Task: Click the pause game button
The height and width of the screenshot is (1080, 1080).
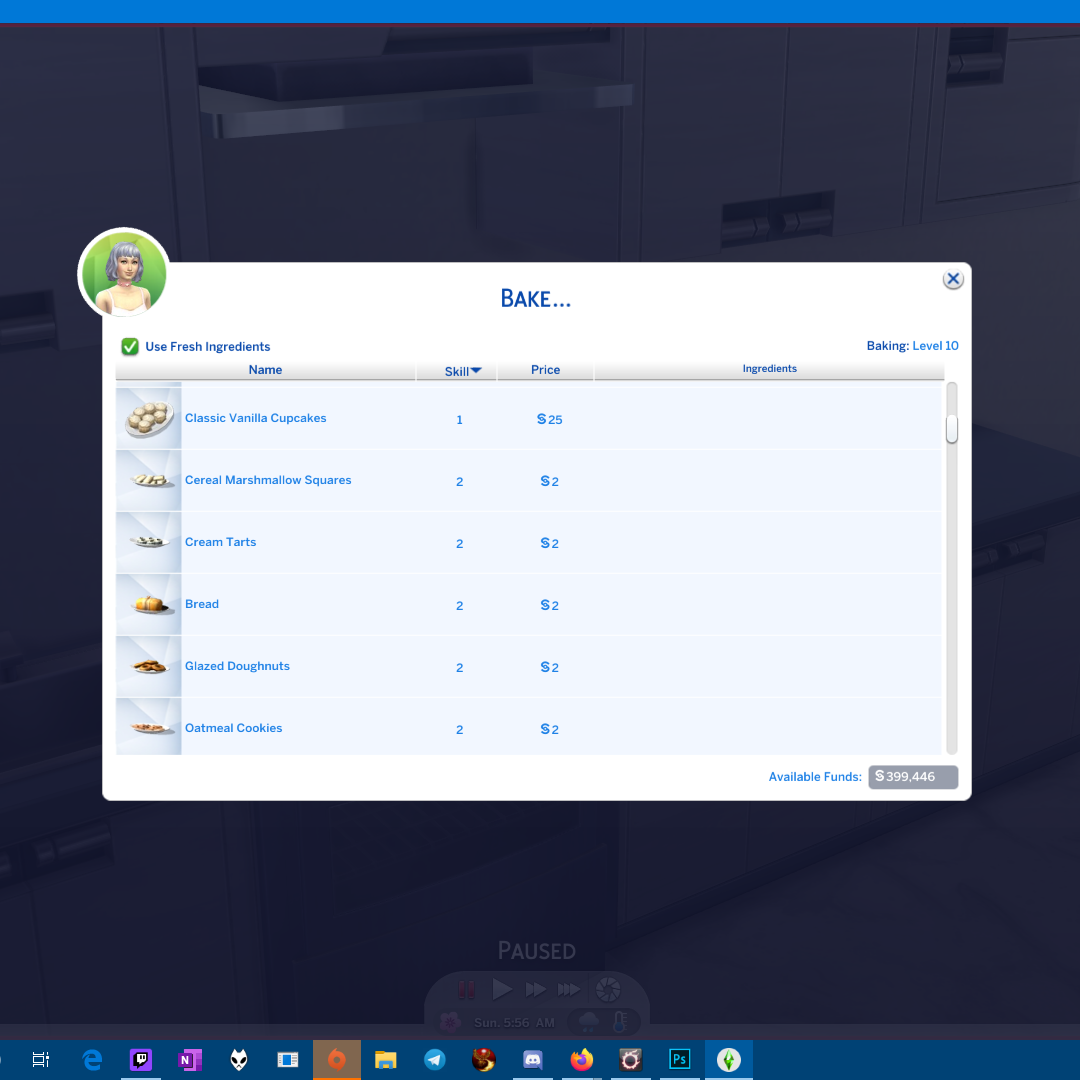Action: tap(466, 990)
